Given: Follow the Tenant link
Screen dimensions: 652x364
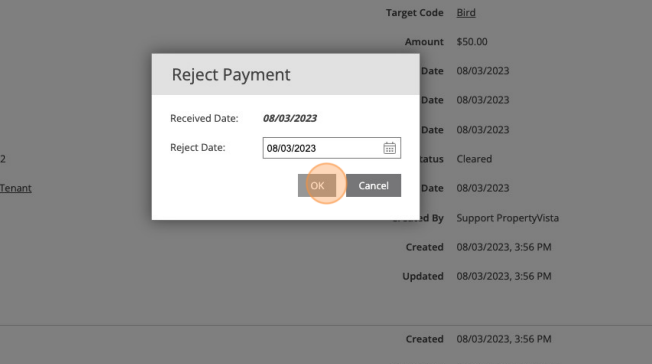Looking at the screenshot, I should tap(15, 188).
